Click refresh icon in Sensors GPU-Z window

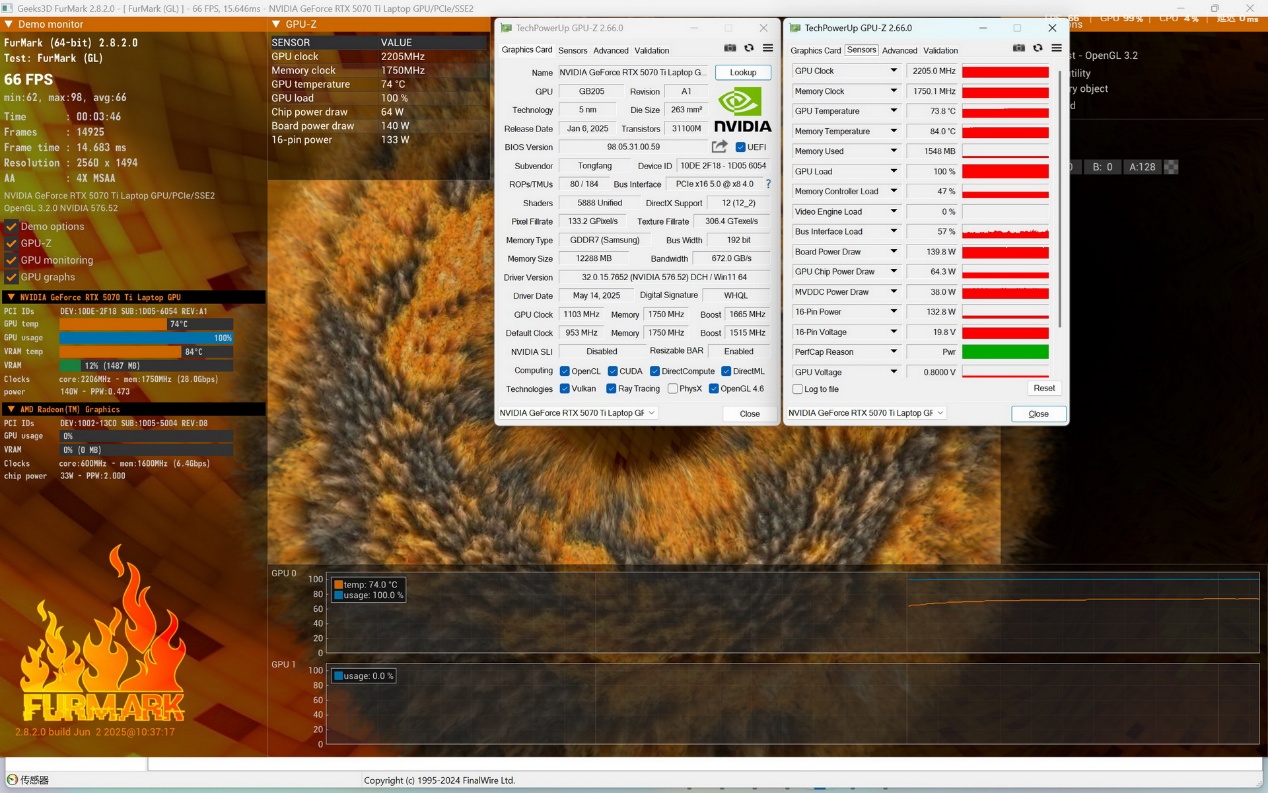point(1037,48)
